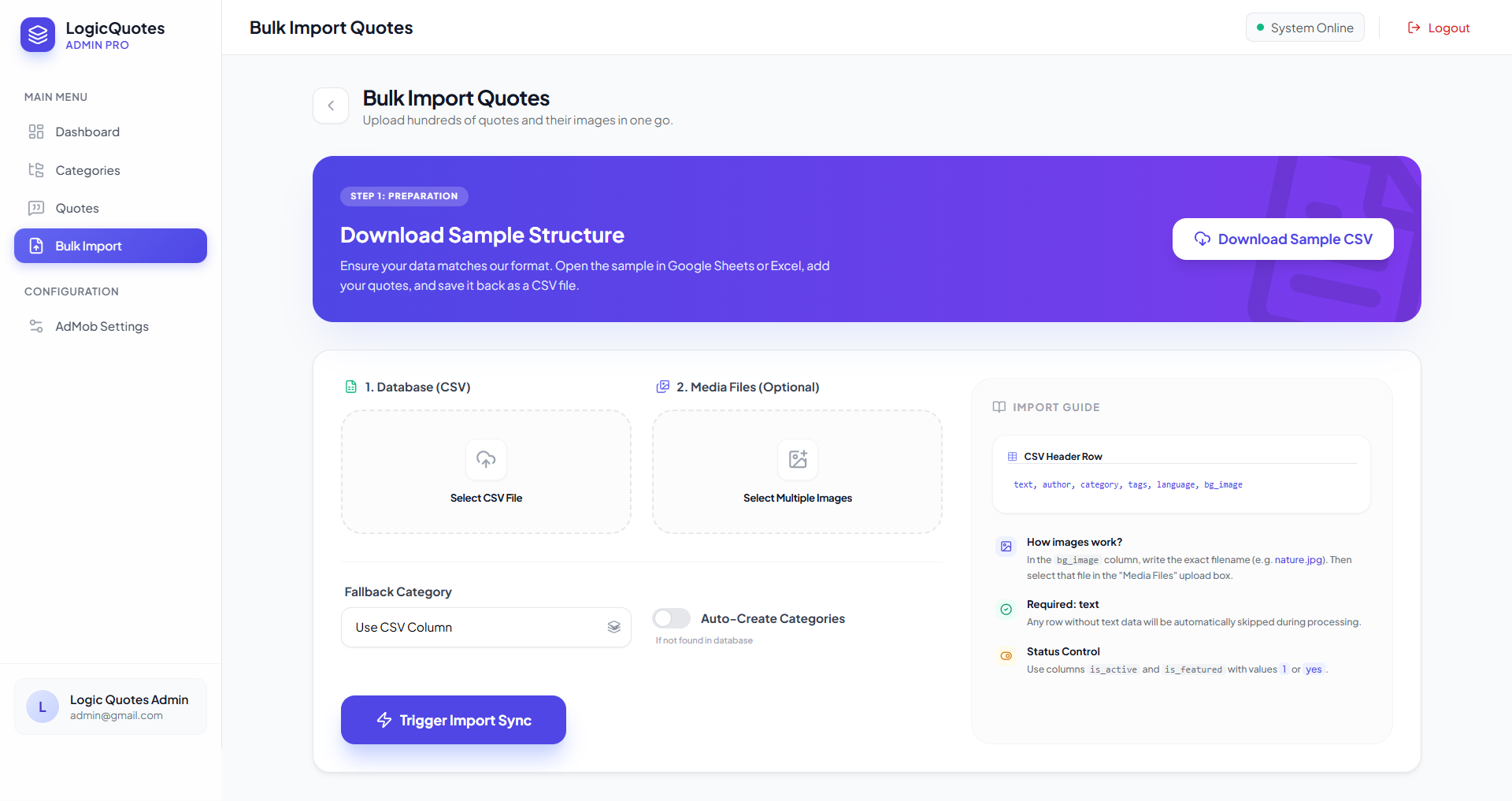
Task: Go to AdMob Settings page
Action: coord(102,326)
